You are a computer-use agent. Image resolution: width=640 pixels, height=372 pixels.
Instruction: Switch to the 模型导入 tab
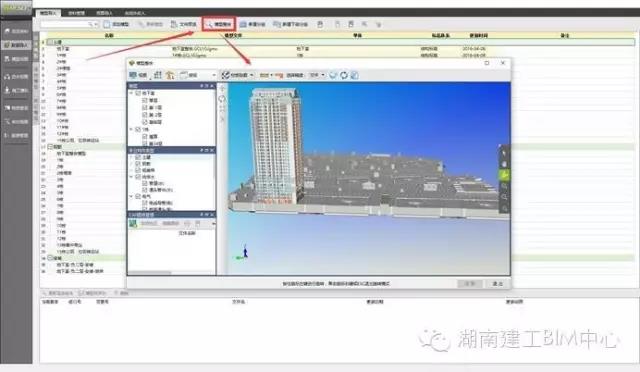pyautogui.click(x=48, y=13)
